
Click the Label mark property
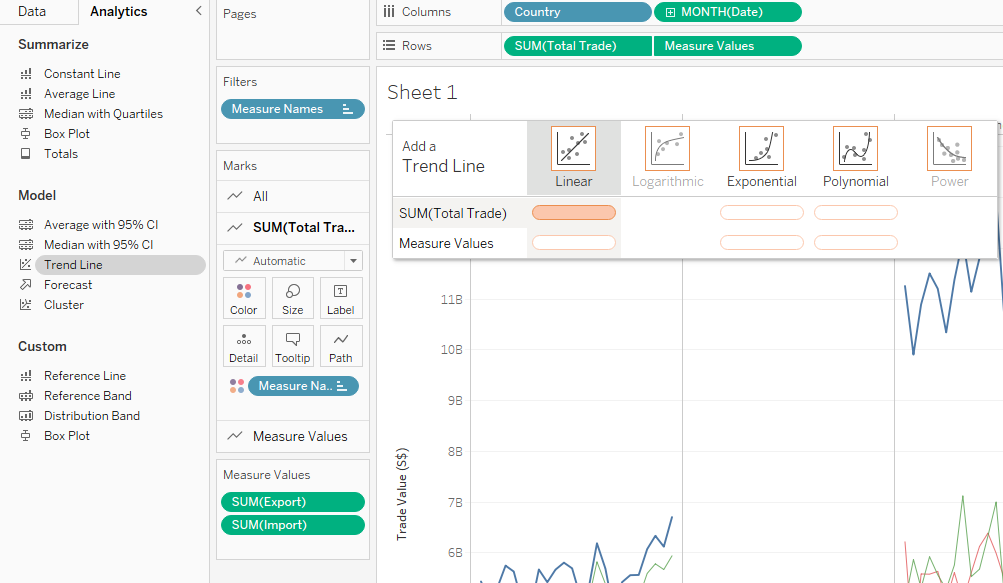pyautogui.click(x=340, y=298)
